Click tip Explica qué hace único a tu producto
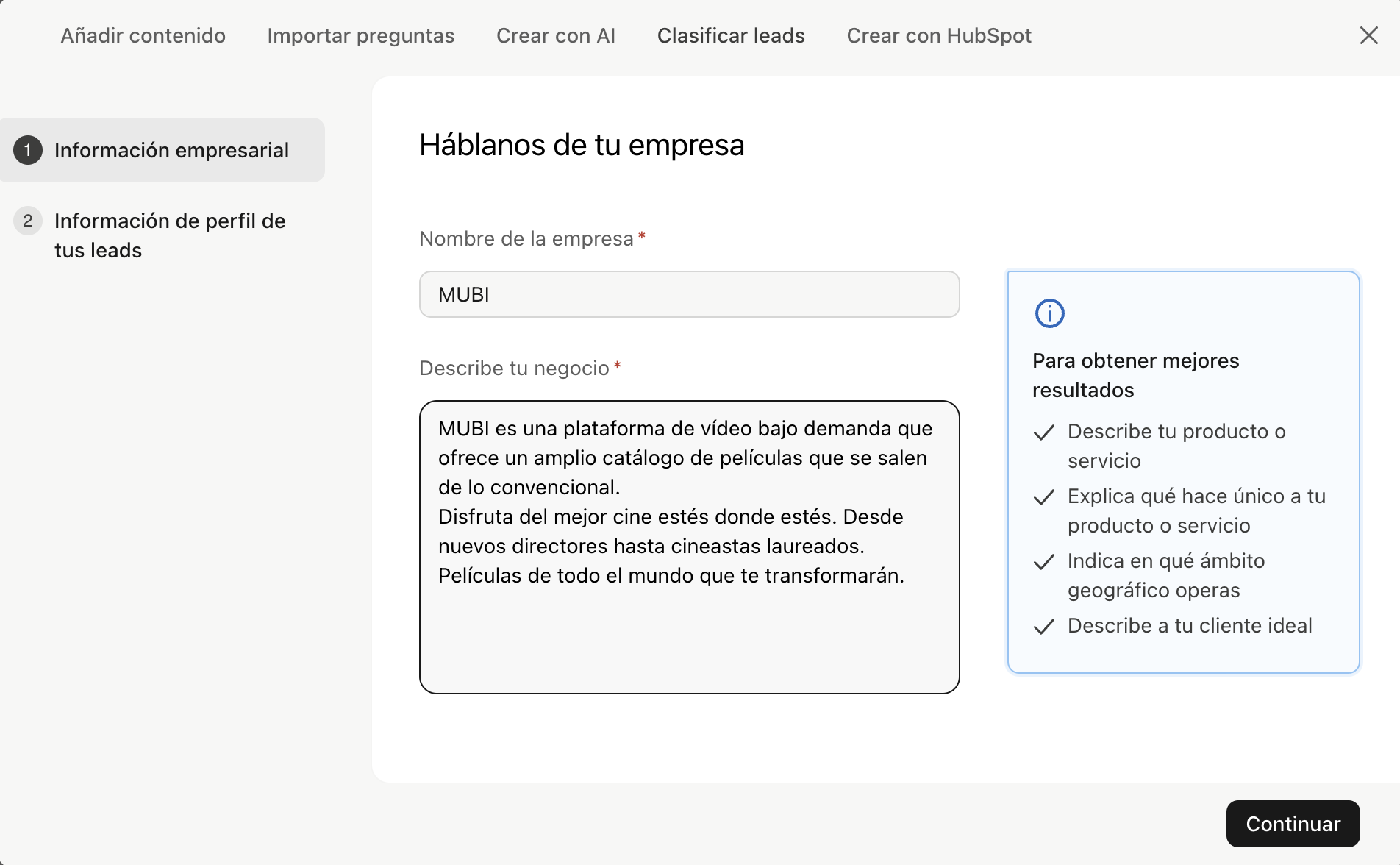 coord(1196,510)
